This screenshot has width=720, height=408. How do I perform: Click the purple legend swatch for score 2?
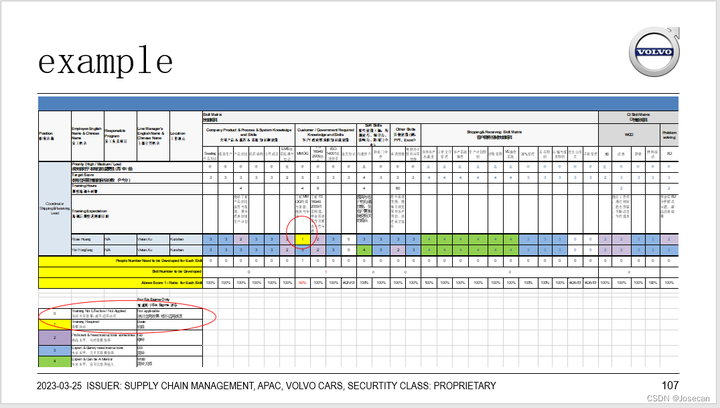pyautogui.click(x=55, y=338)
